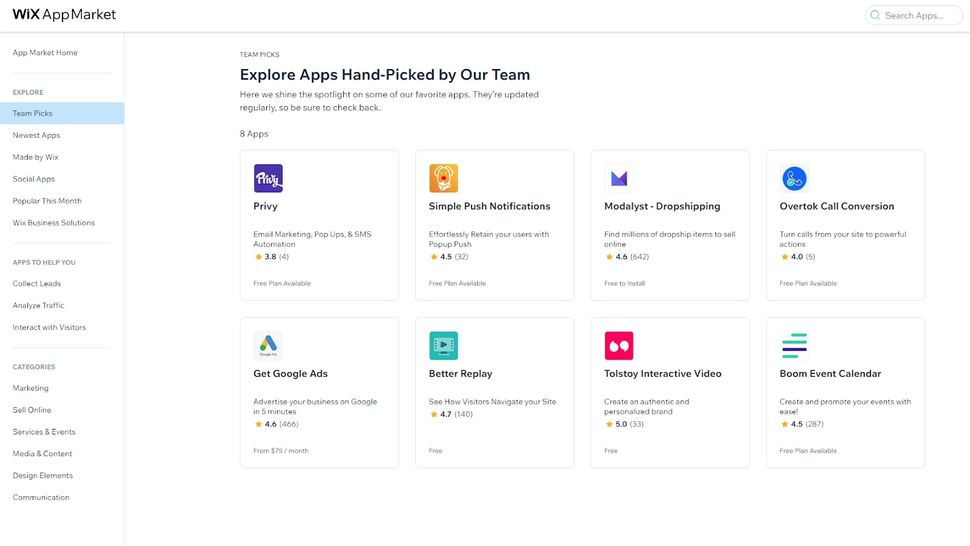Open the Privy app icon
970x546 pixels.
point(268,178)
